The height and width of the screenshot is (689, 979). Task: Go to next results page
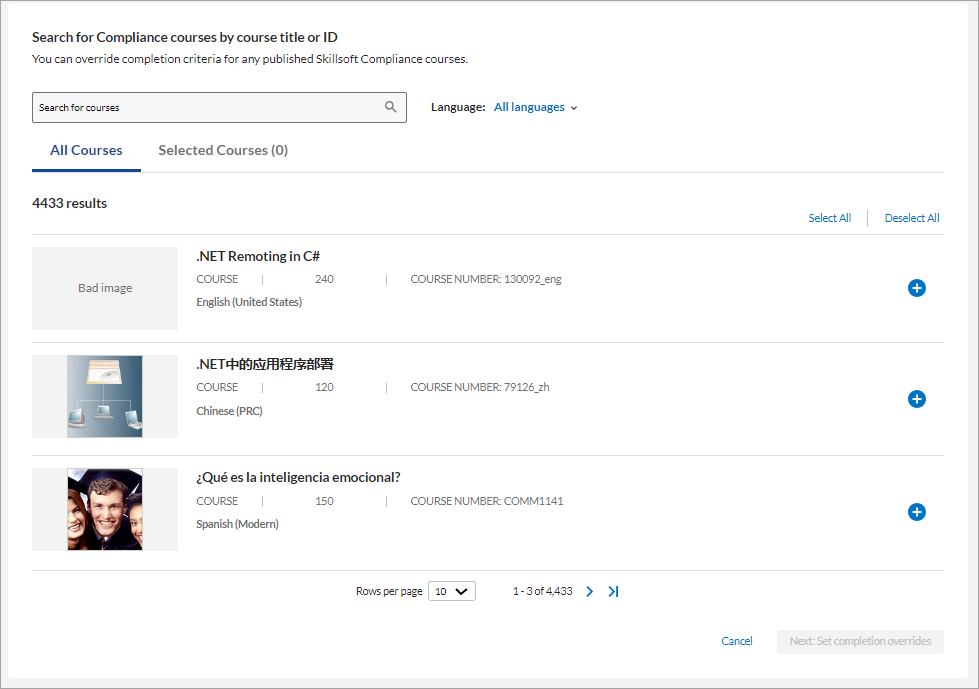589,592
